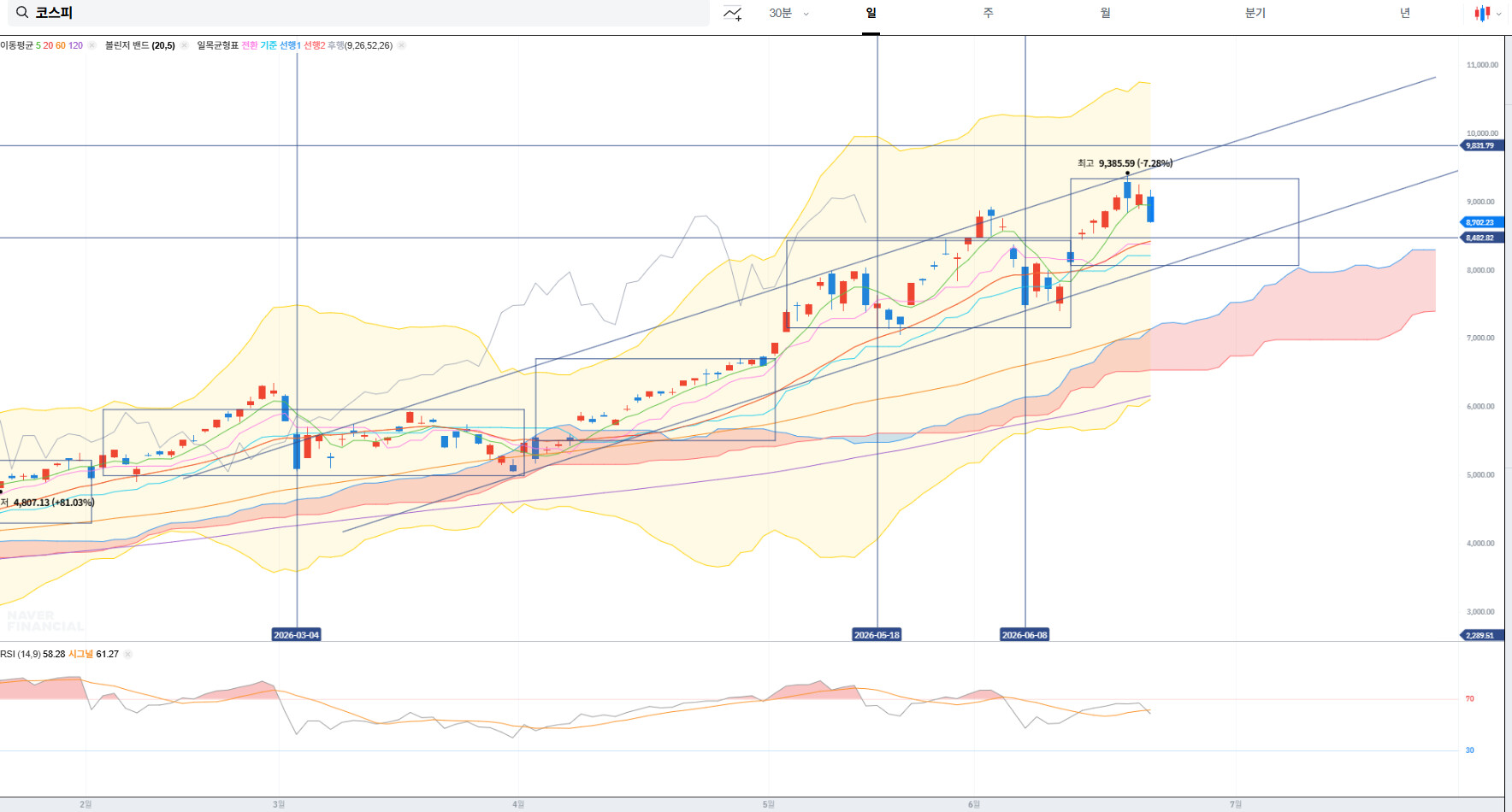This screenshot has width=1512, height=812.
Task: Open the candlestick chart type menu
Action: tap(1488, 13)
